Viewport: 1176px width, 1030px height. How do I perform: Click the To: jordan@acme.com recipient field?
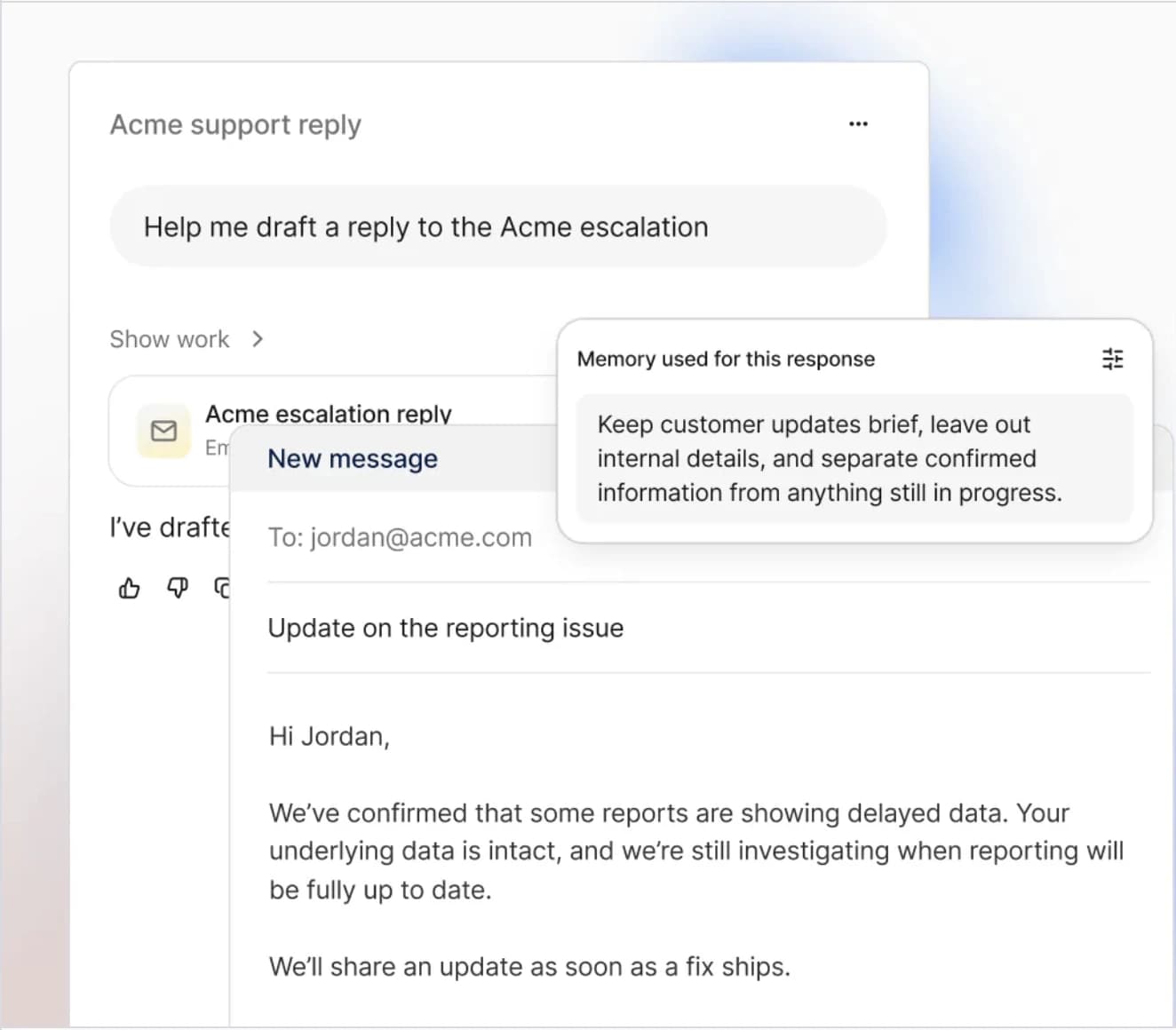click(x=400, y=537)
